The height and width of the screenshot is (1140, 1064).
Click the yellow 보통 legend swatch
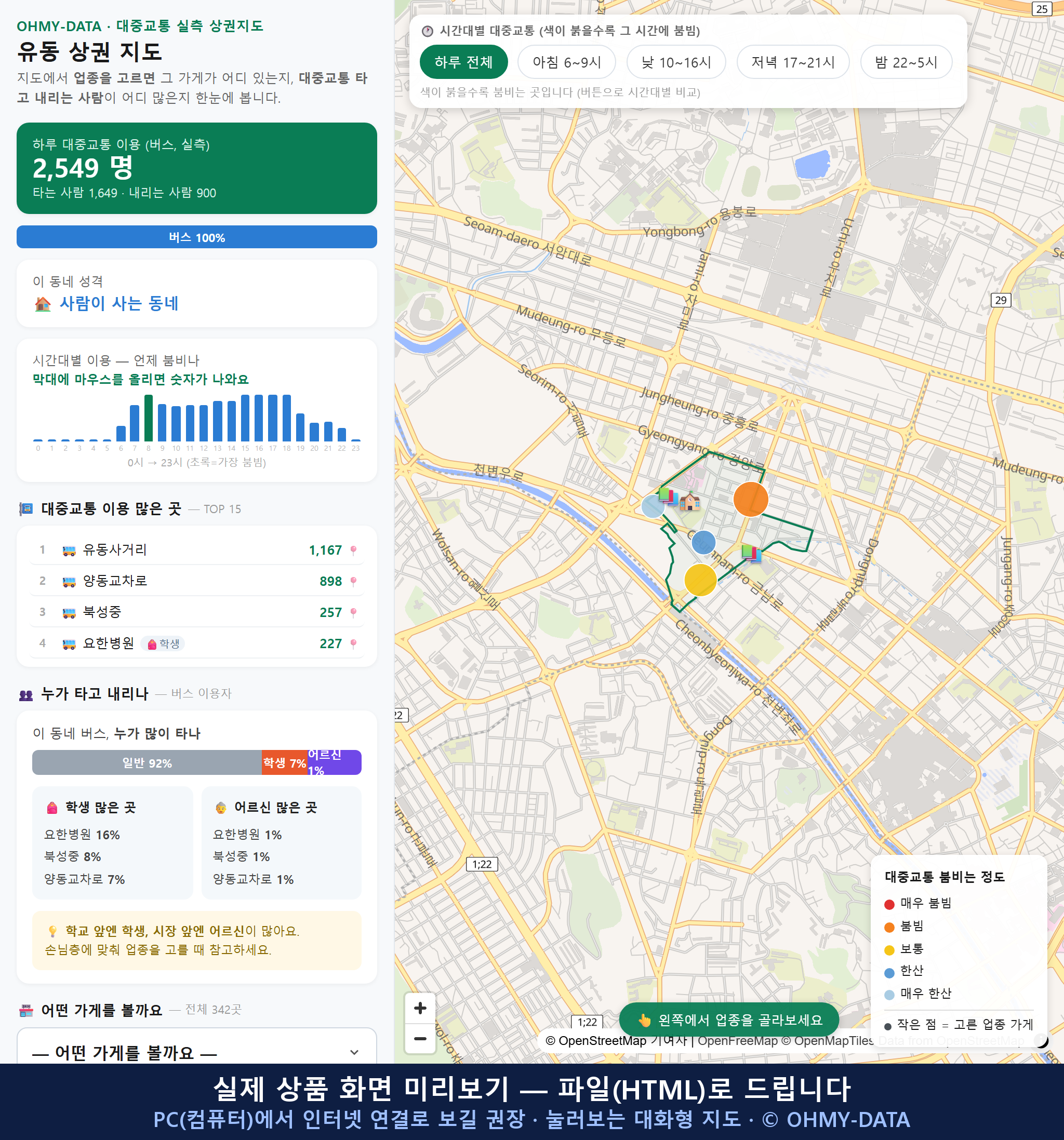coord(889,950)
